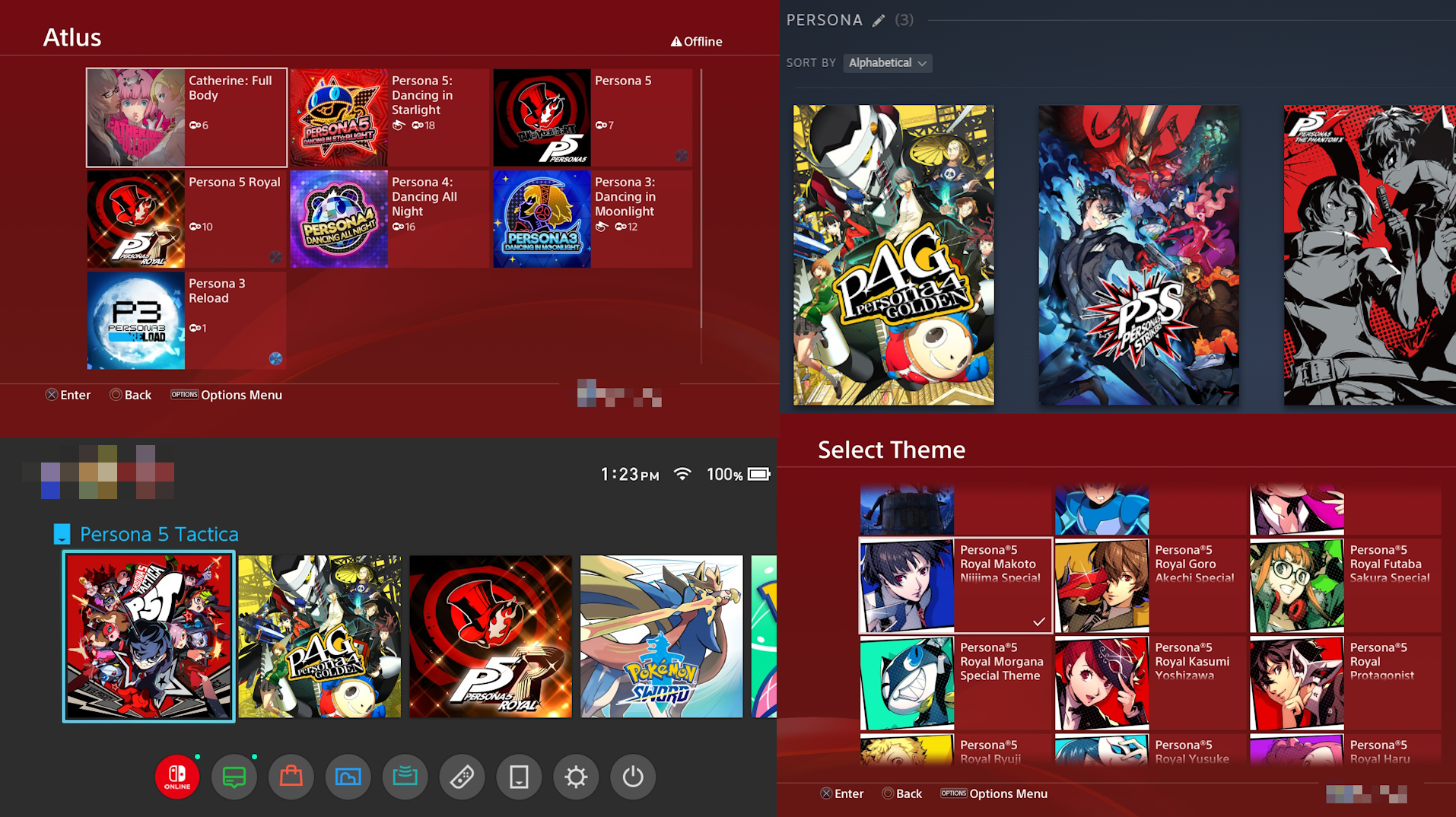Select Persona 5 Royal Protagonist theme
1456x817 pixels.
[x=1346, y=683]
